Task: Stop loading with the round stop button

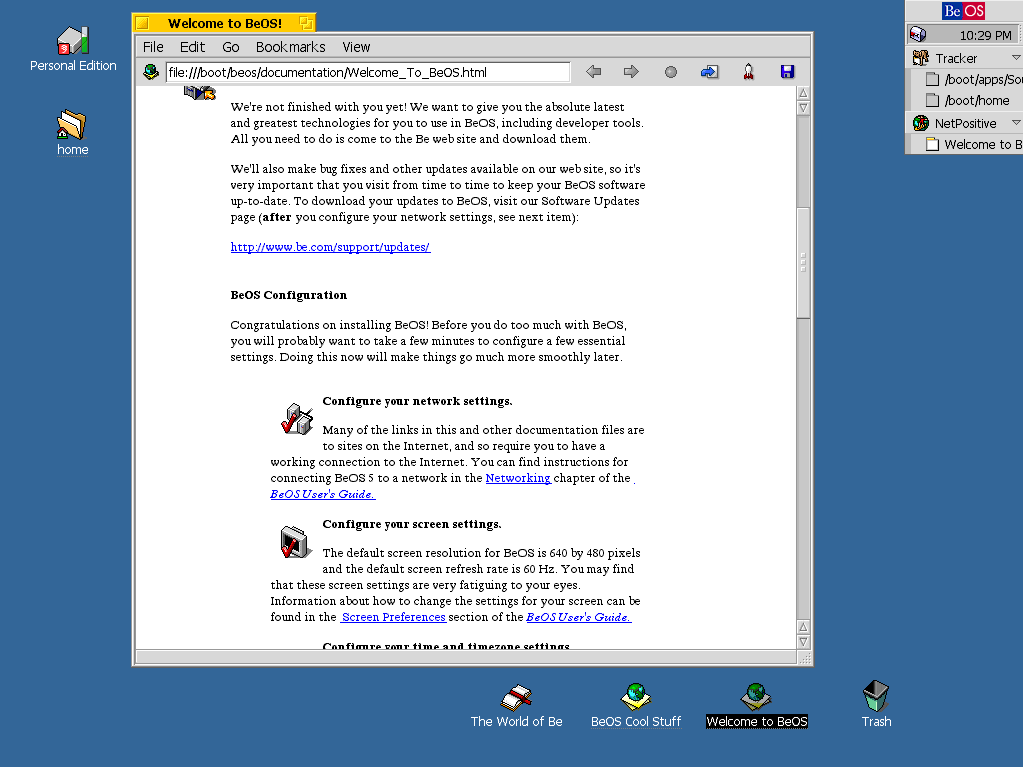Action: pos(671,72)
